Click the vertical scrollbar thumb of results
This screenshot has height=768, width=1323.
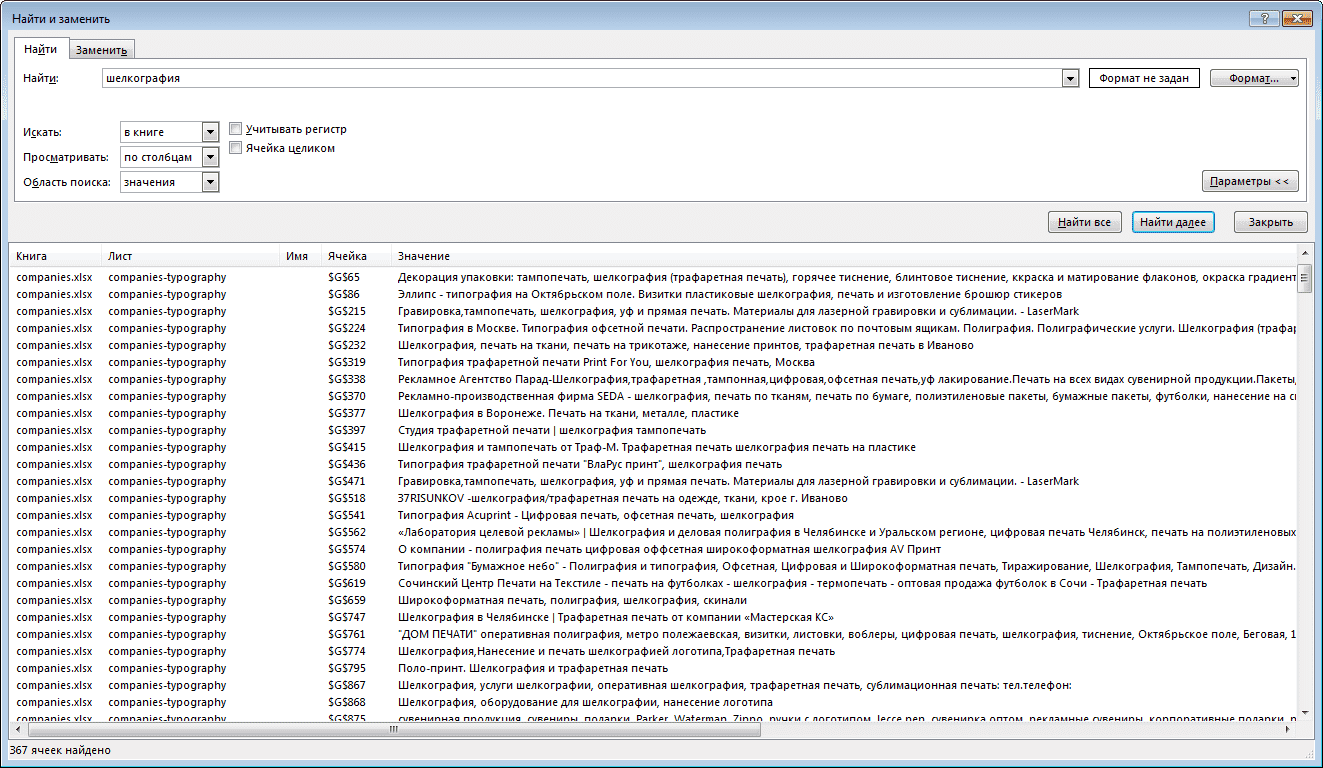click(1305, 279)
